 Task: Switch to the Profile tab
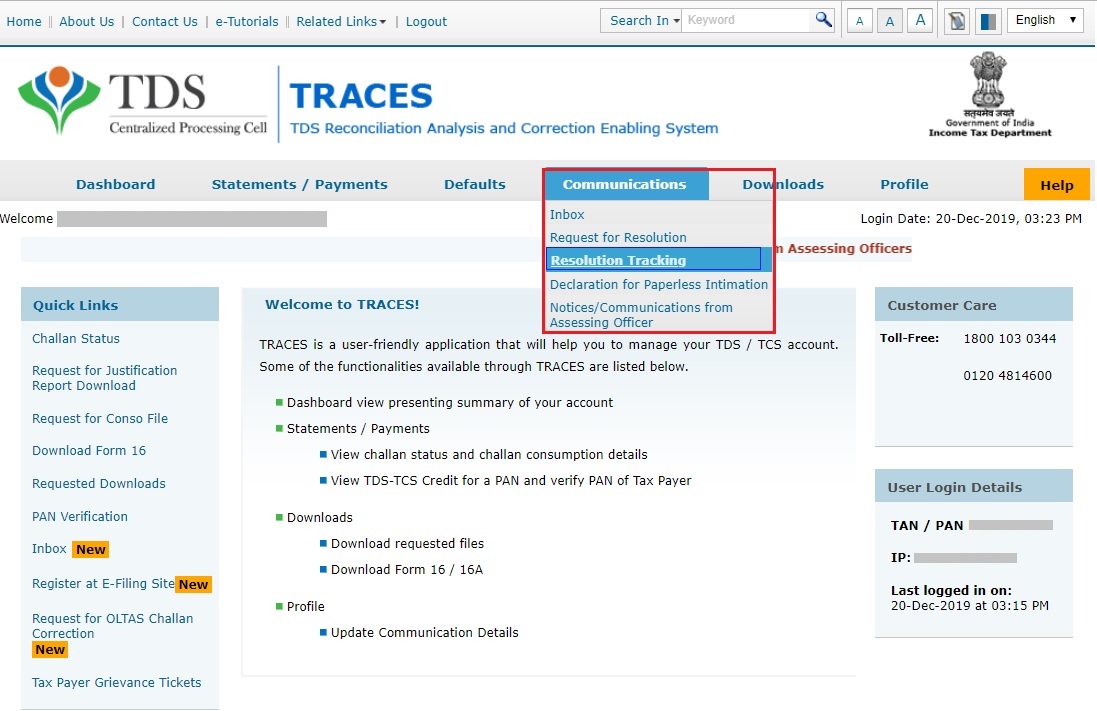903,184
